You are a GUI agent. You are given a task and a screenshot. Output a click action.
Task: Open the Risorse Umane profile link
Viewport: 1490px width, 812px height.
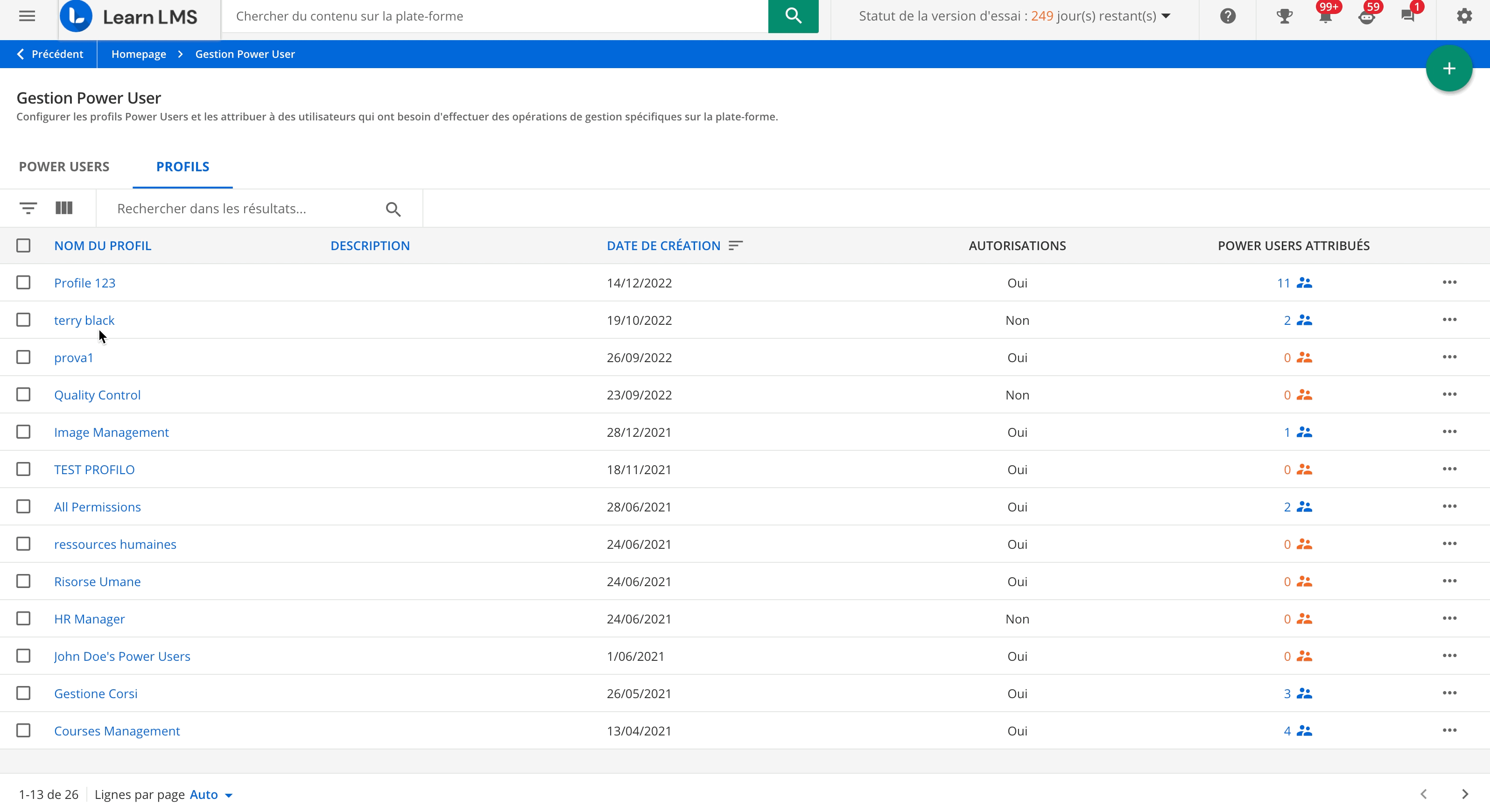(x=97, y=582)
